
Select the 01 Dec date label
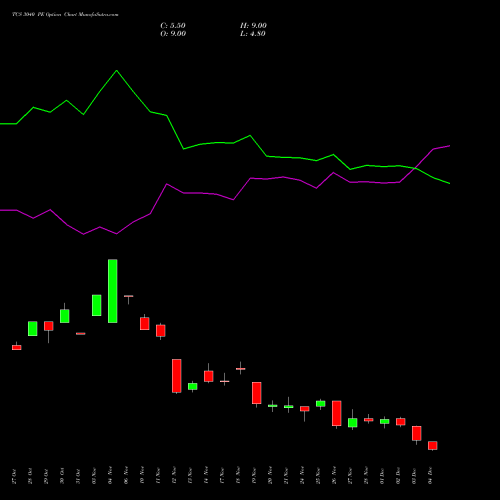(382, 476)
